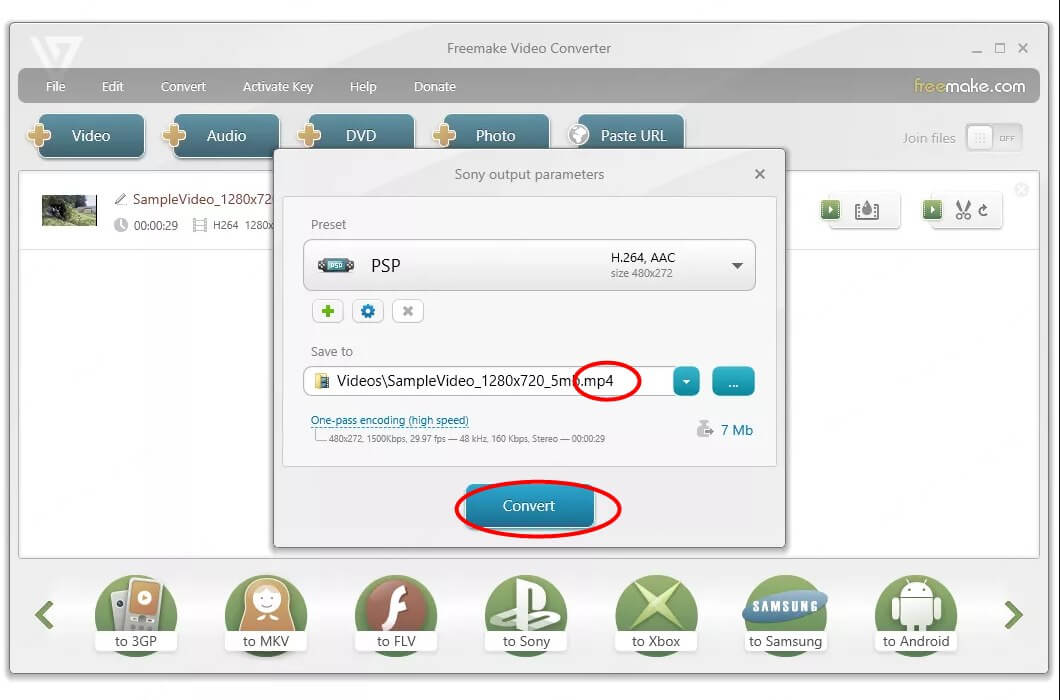Click the PSP device icon in preset
Viewport: 1060px width, 700px height.
coord(336,265)
